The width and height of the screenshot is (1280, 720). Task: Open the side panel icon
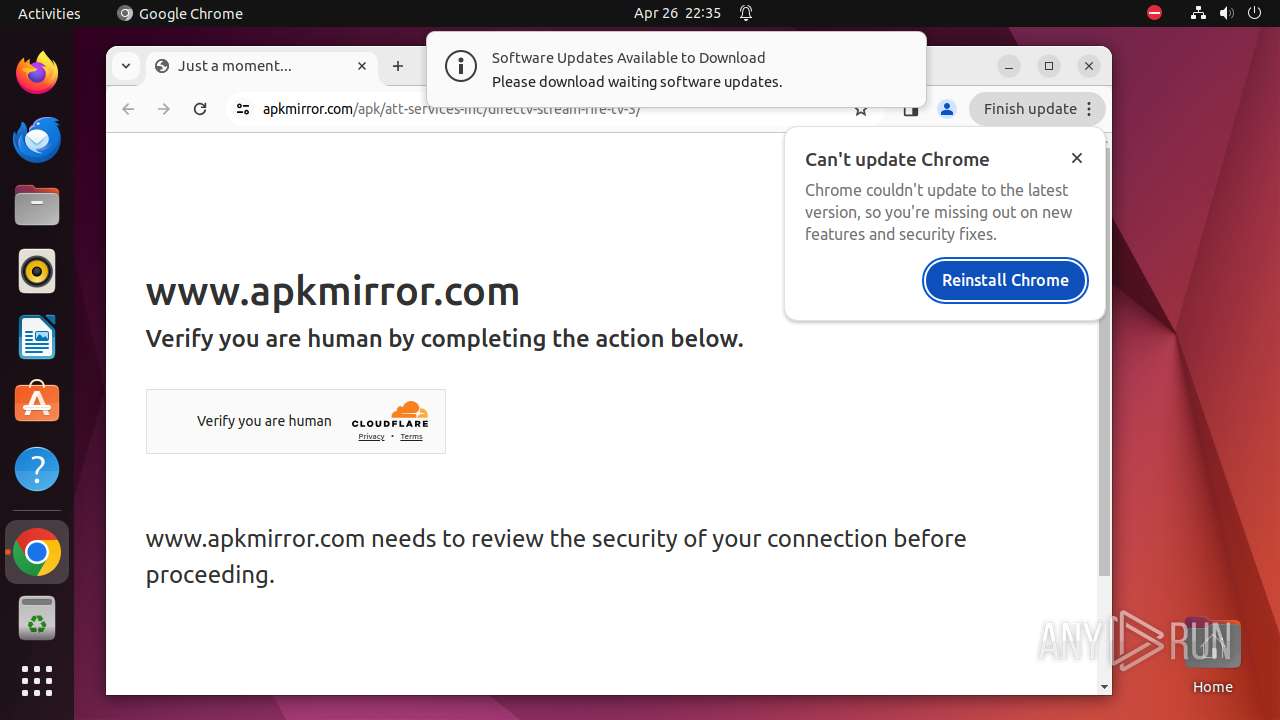click(910, 111)
